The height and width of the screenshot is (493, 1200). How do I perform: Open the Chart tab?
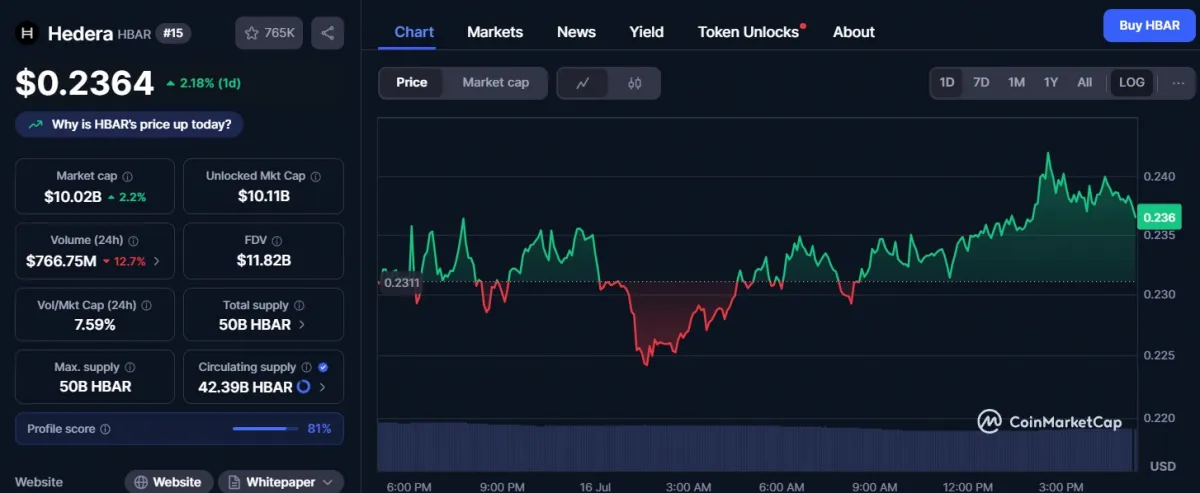[x=414, y=32]
